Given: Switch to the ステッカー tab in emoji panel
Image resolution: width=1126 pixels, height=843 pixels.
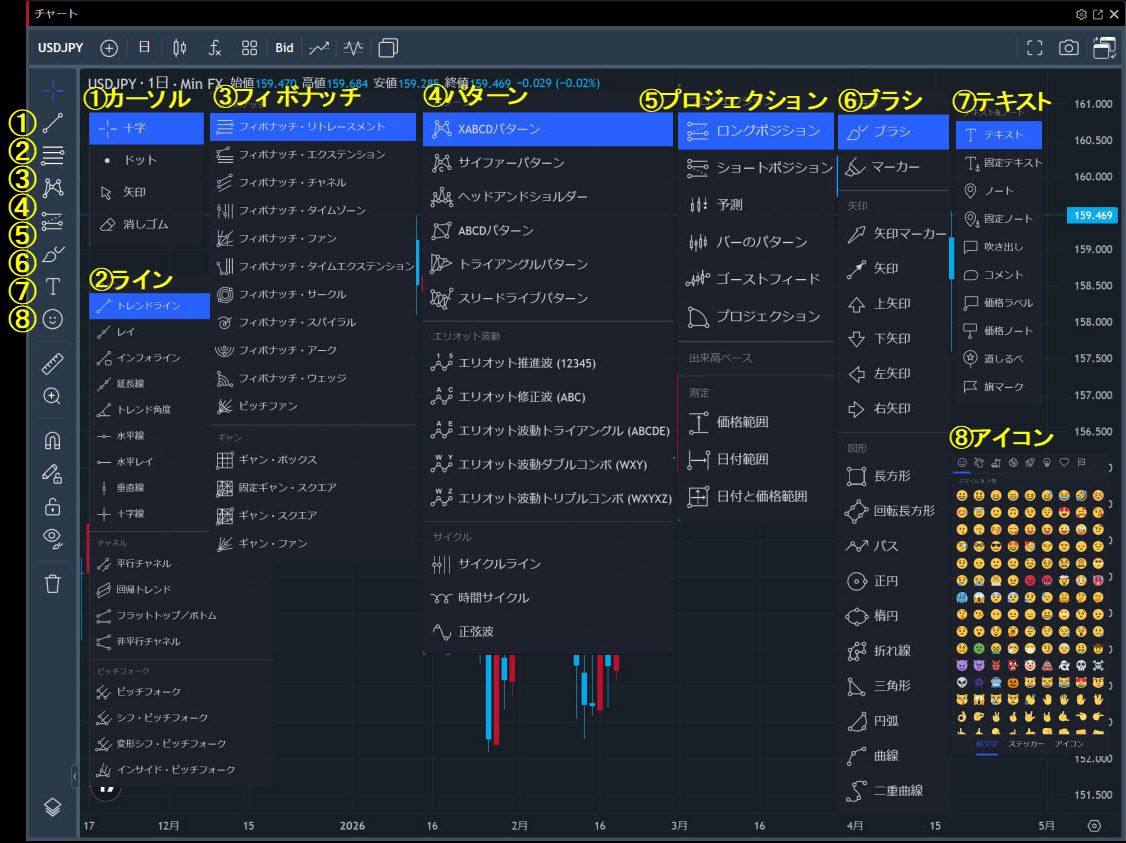Looking at the screenshot, I should 1025,744.
